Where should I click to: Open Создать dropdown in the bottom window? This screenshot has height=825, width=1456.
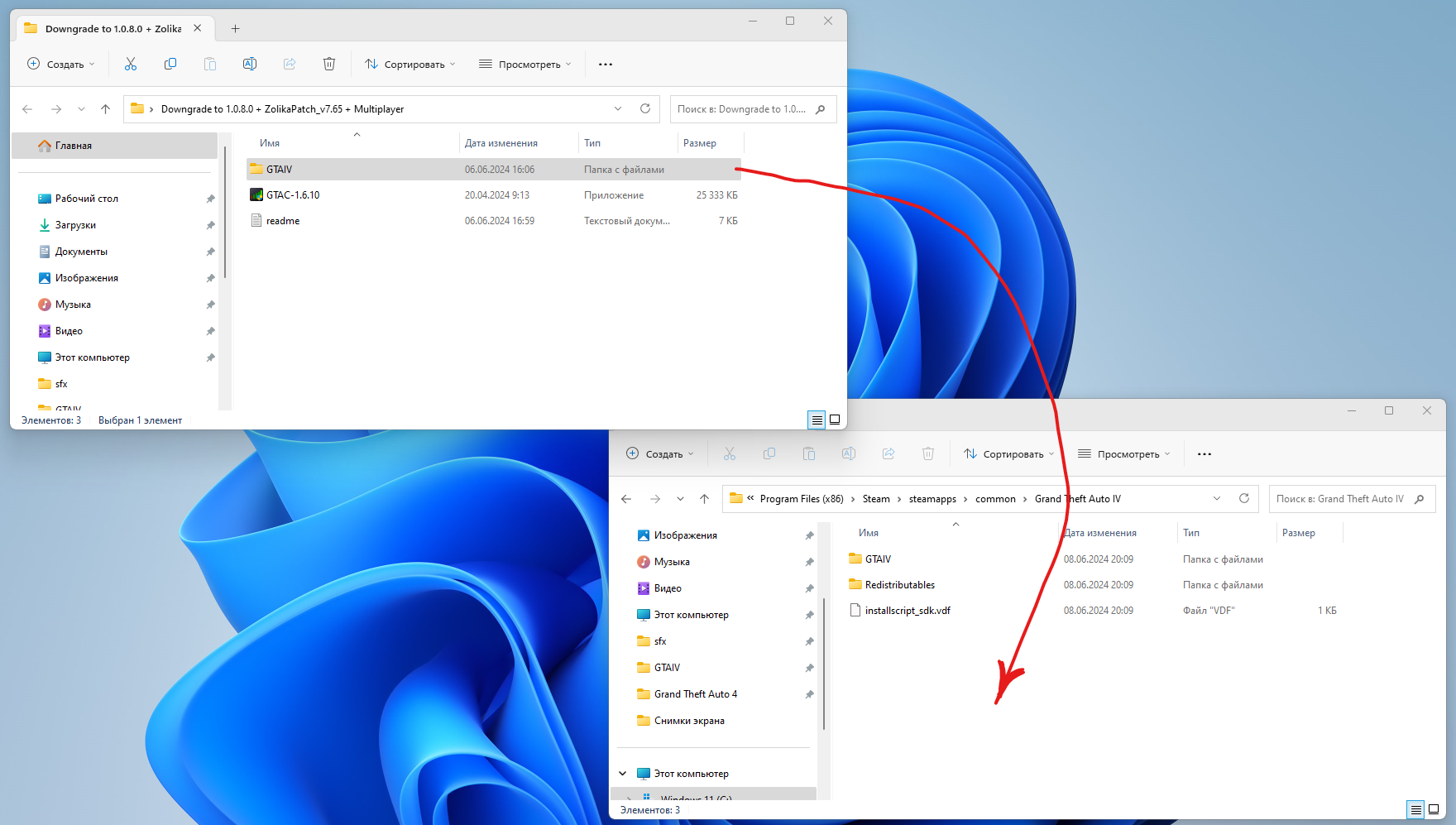660,453
